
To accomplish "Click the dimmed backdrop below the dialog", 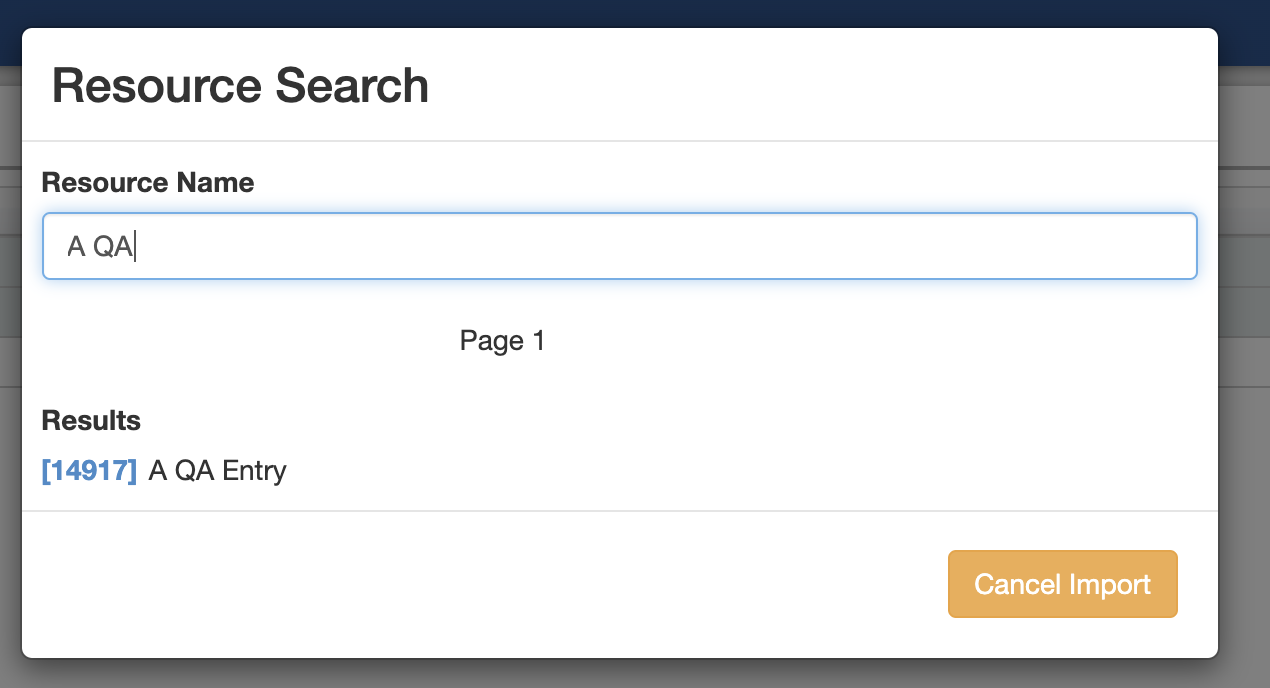I will pyautogui.click(x=635, y=674).
